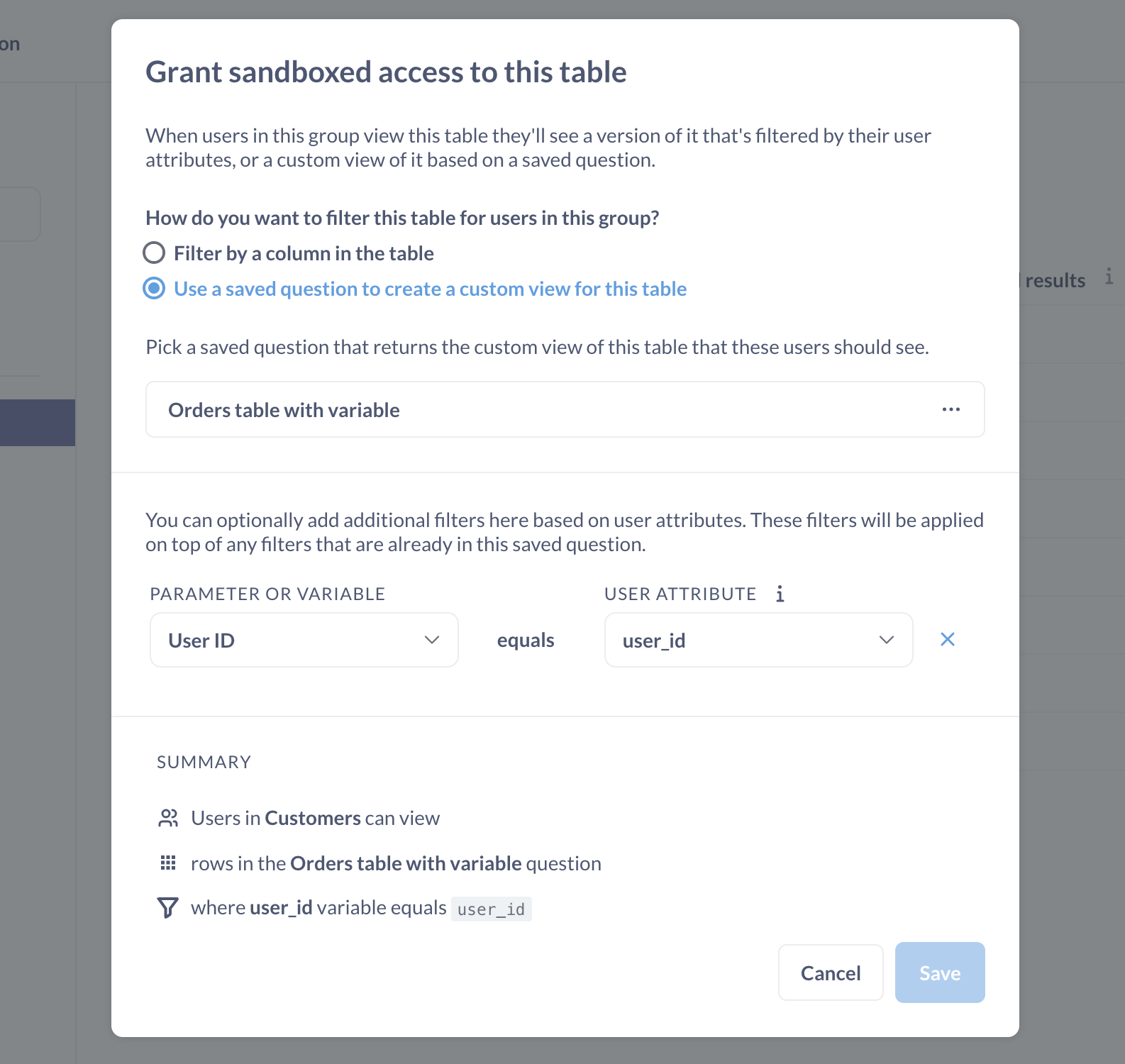Click the user_id code tag in summary
Image resolution: width=1125 pixels, height=1064 pixels.
pos(491,909)
